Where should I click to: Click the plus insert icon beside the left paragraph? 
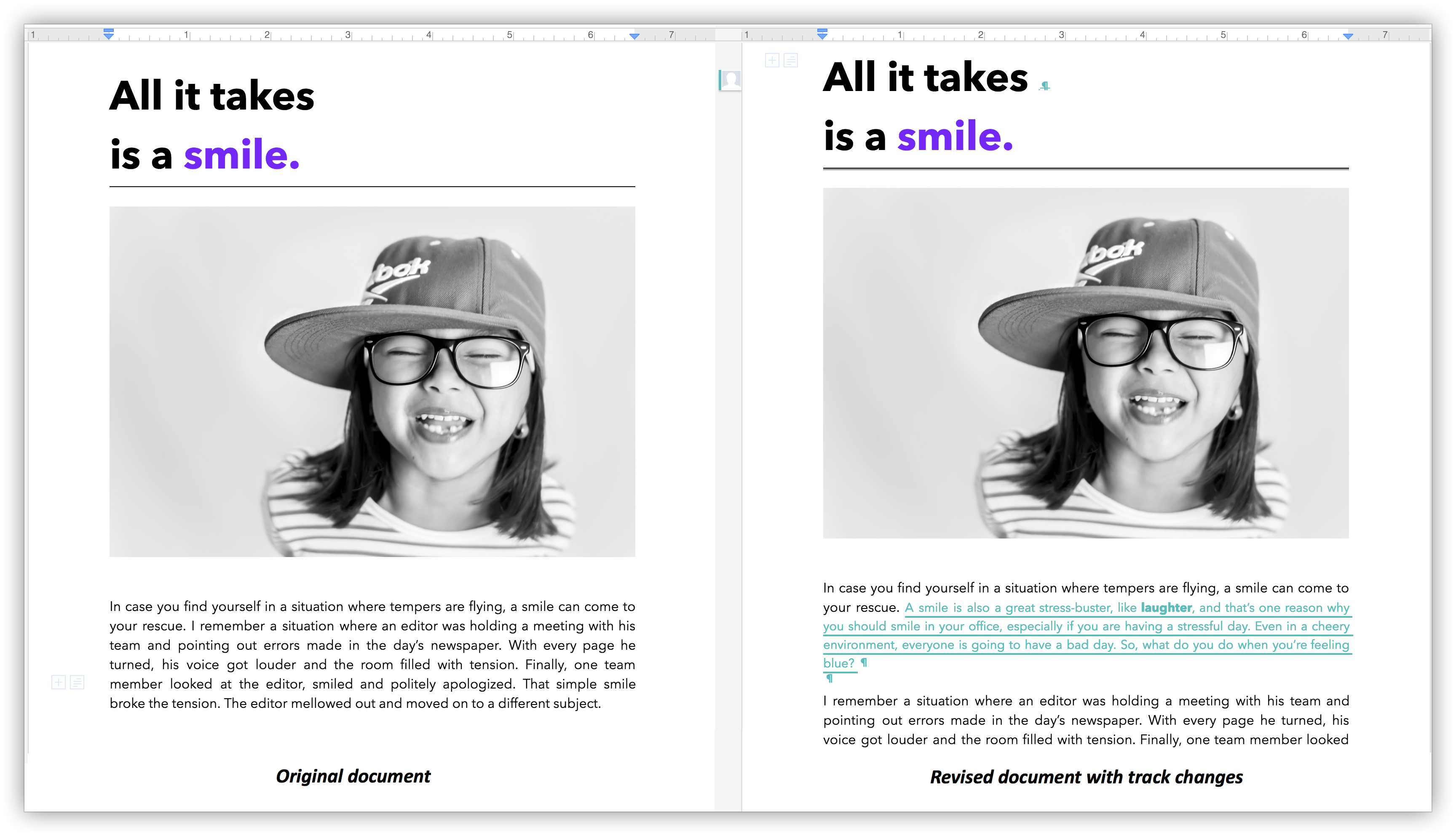(59, 682)
